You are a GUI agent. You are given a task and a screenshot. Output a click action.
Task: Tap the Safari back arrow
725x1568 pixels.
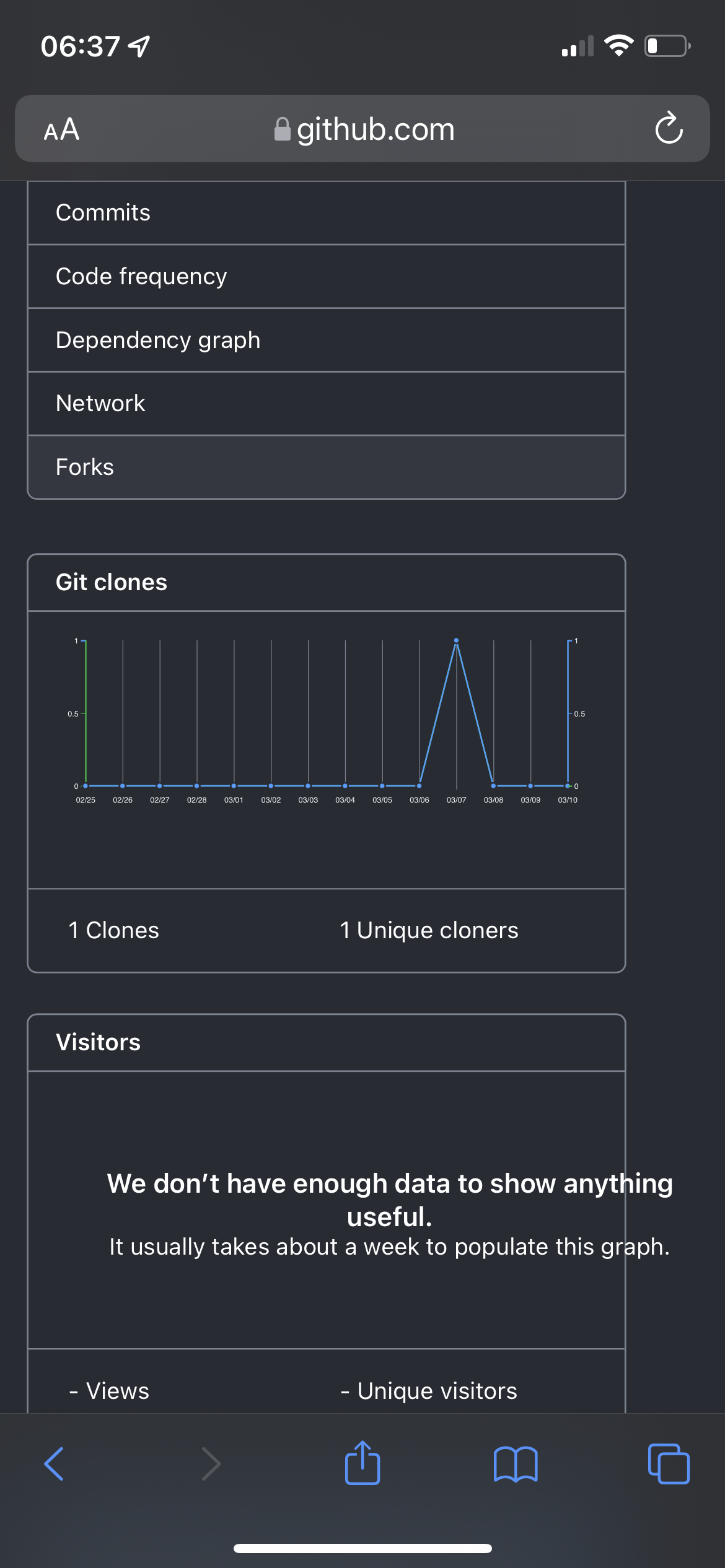[54, 1464]
